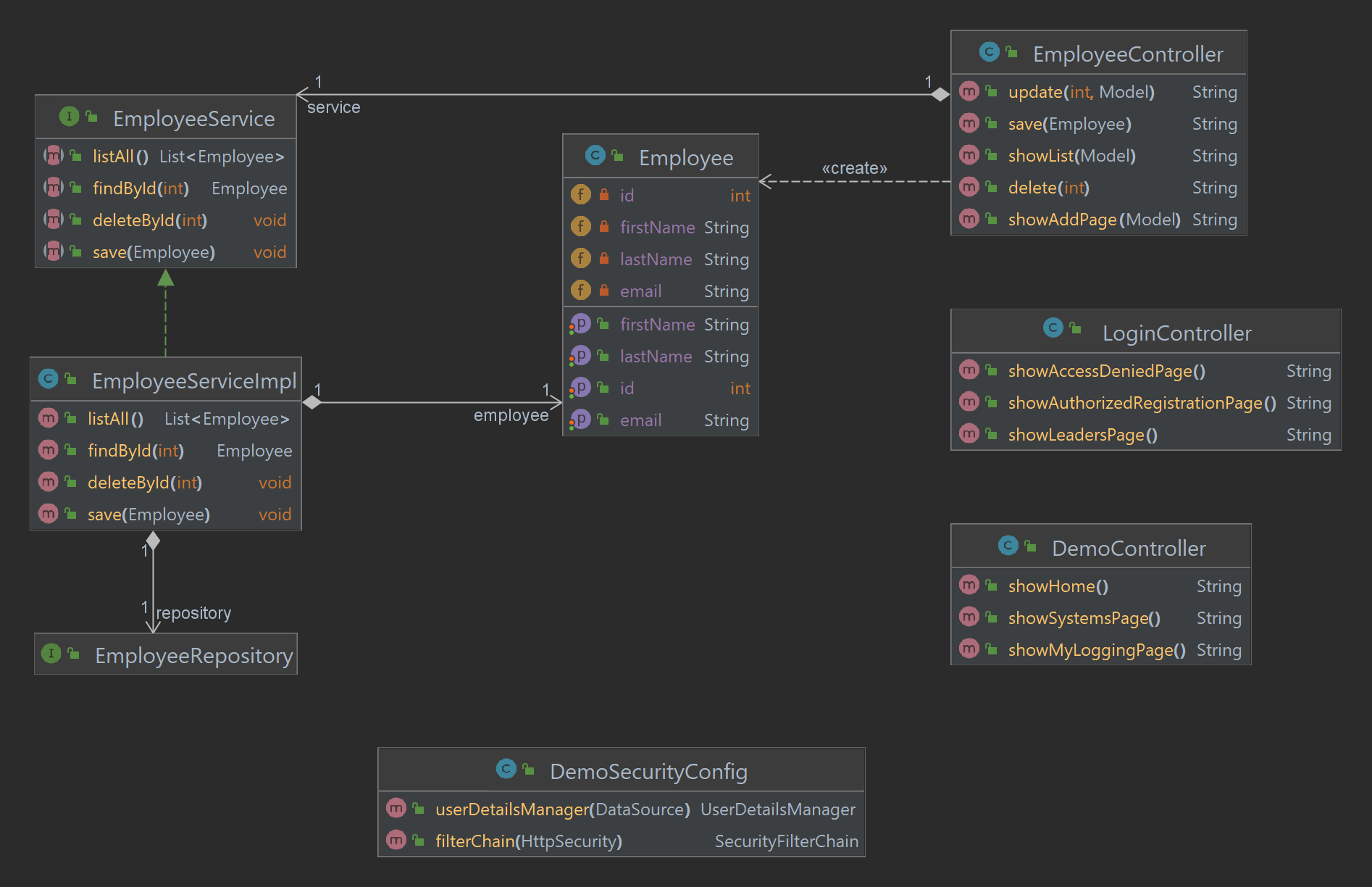The image size is (1372, 887).
Task: Click the field icon beside firstName in Employee
Action: point(580,226)
